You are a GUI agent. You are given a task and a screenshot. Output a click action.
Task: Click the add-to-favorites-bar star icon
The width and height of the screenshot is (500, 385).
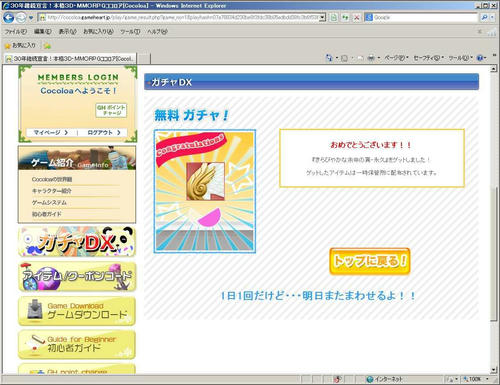[47, 45]
